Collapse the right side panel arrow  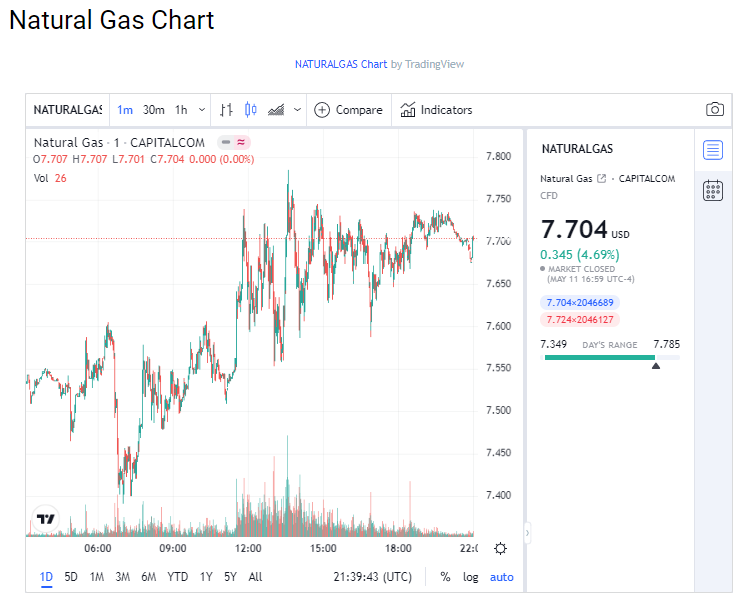527,533
